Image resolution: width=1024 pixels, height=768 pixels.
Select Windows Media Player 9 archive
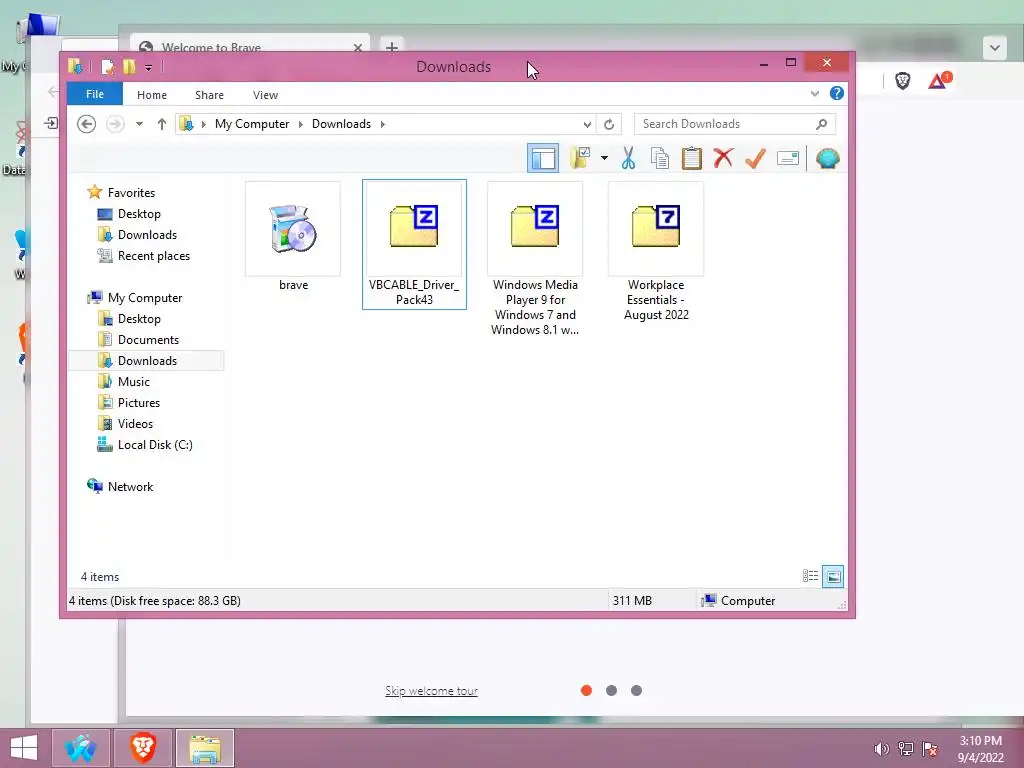click(535, 259)
